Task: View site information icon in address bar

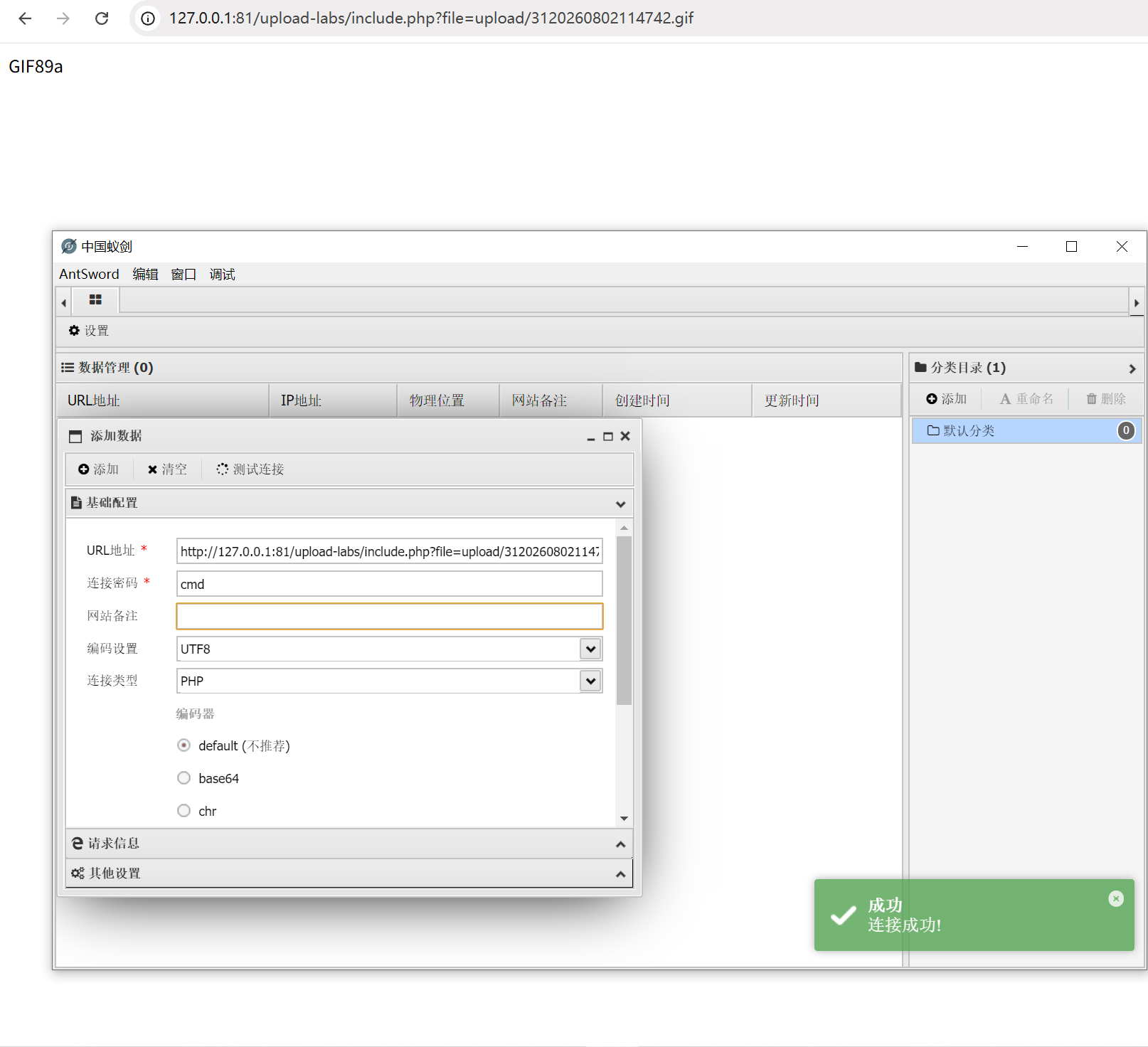Action: pyautogui.click(x=148, y=18)
